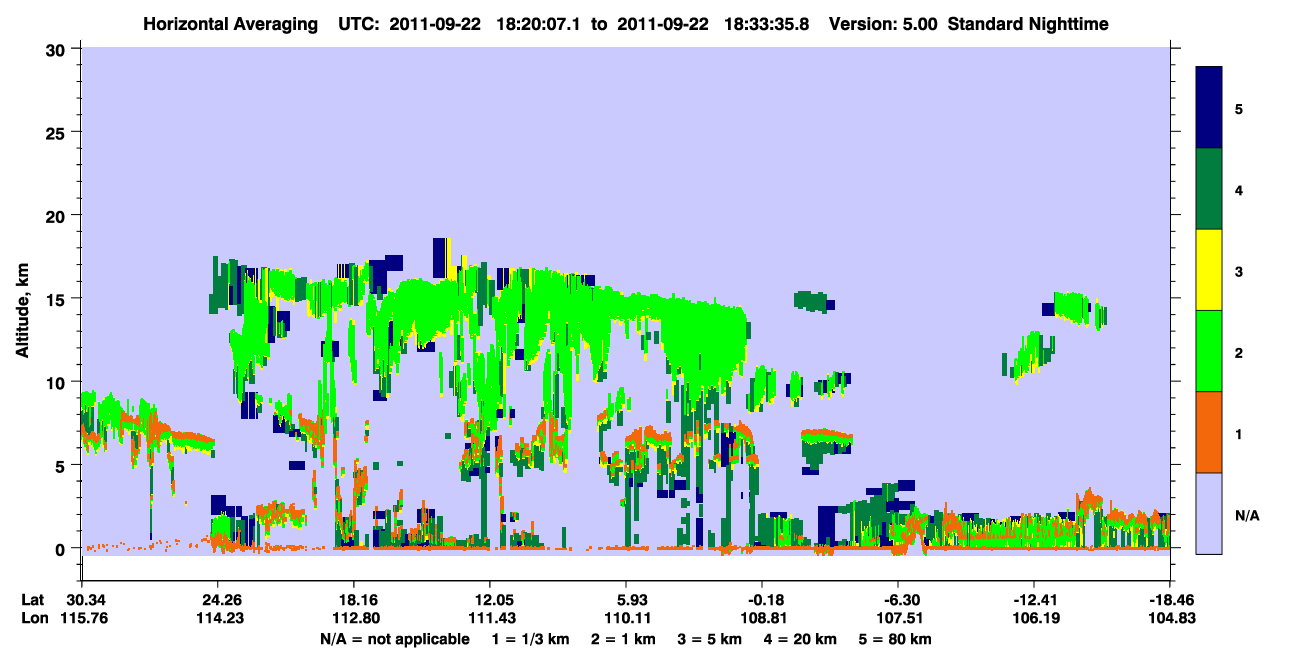The image size is (1300, 667).
Task: Click latitude value 18.16
Action: click(353, 600)
